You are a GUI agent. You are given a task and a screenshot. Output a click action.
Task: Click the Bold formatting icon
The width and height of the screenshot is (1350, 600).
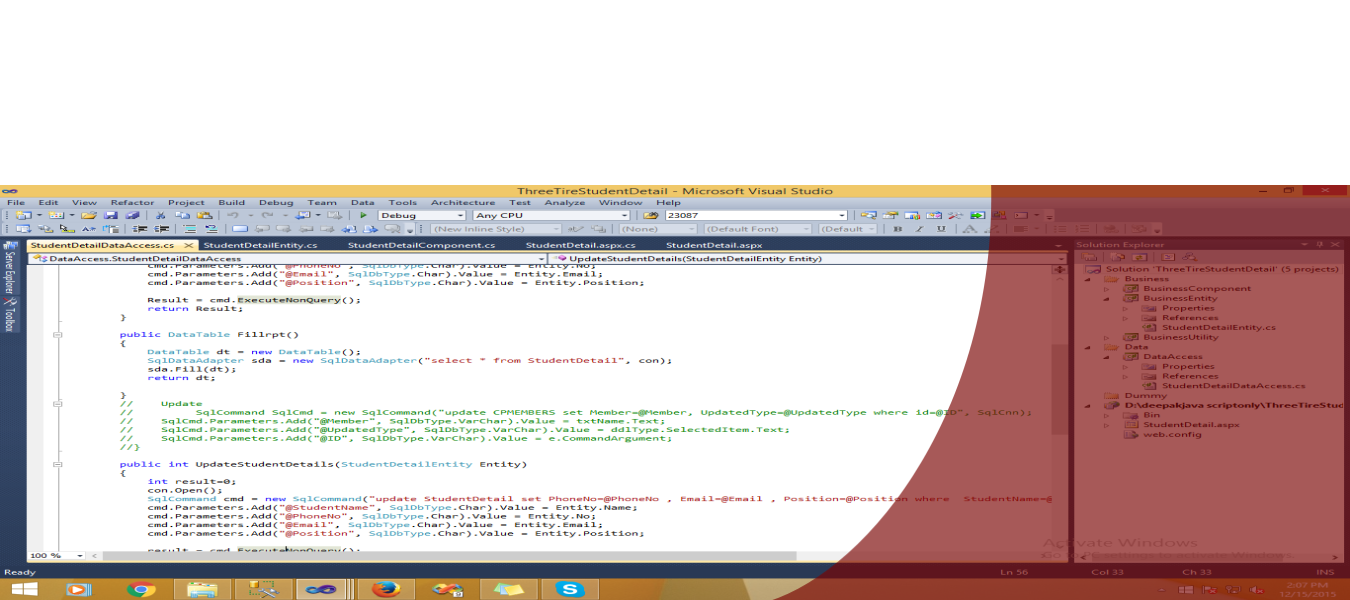(897, 229)
